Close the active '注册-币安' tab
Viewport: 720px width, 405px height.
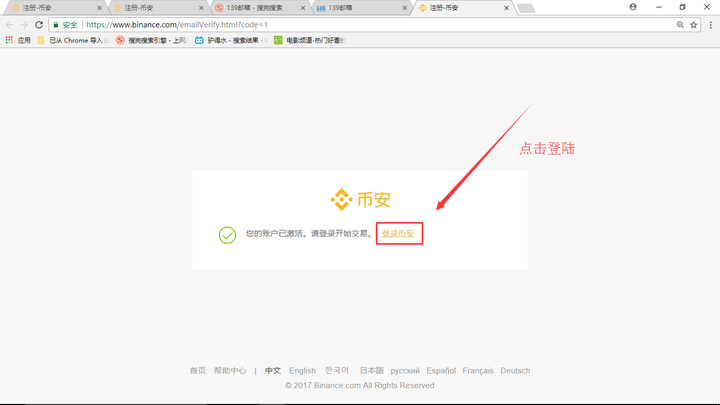[x=506, y=8]
